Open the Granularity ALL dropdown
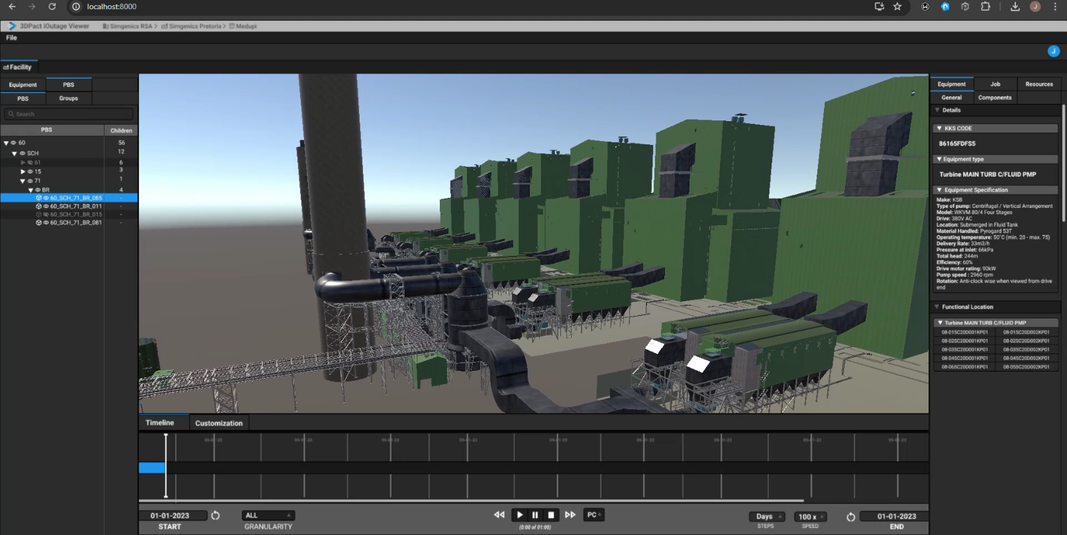 [x=267, y=516]
